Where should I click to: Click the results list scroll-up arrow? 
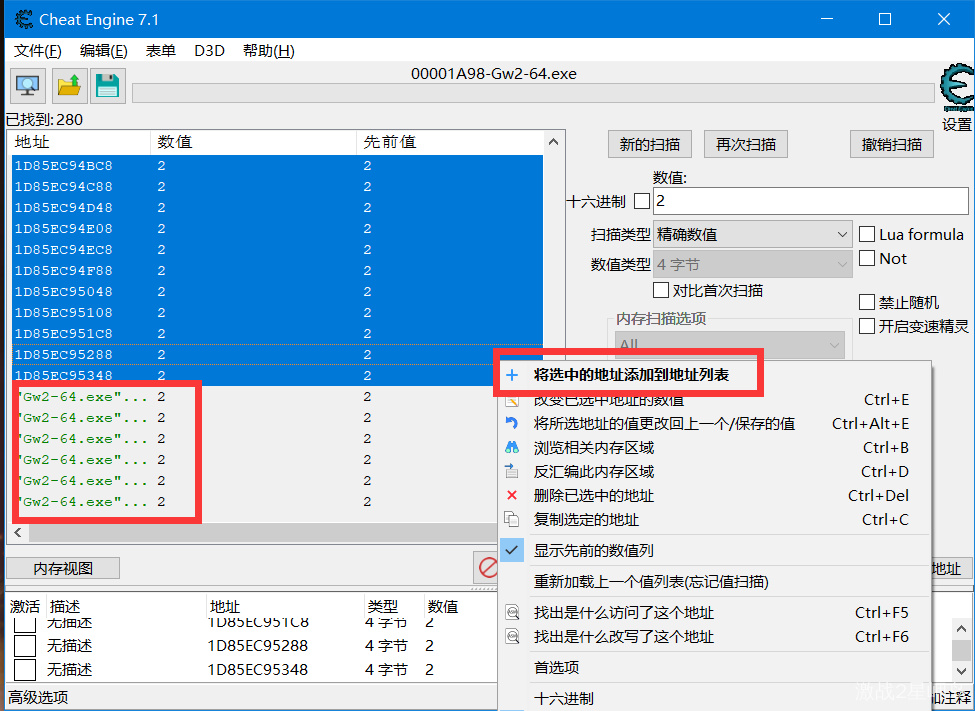(553, 142)
